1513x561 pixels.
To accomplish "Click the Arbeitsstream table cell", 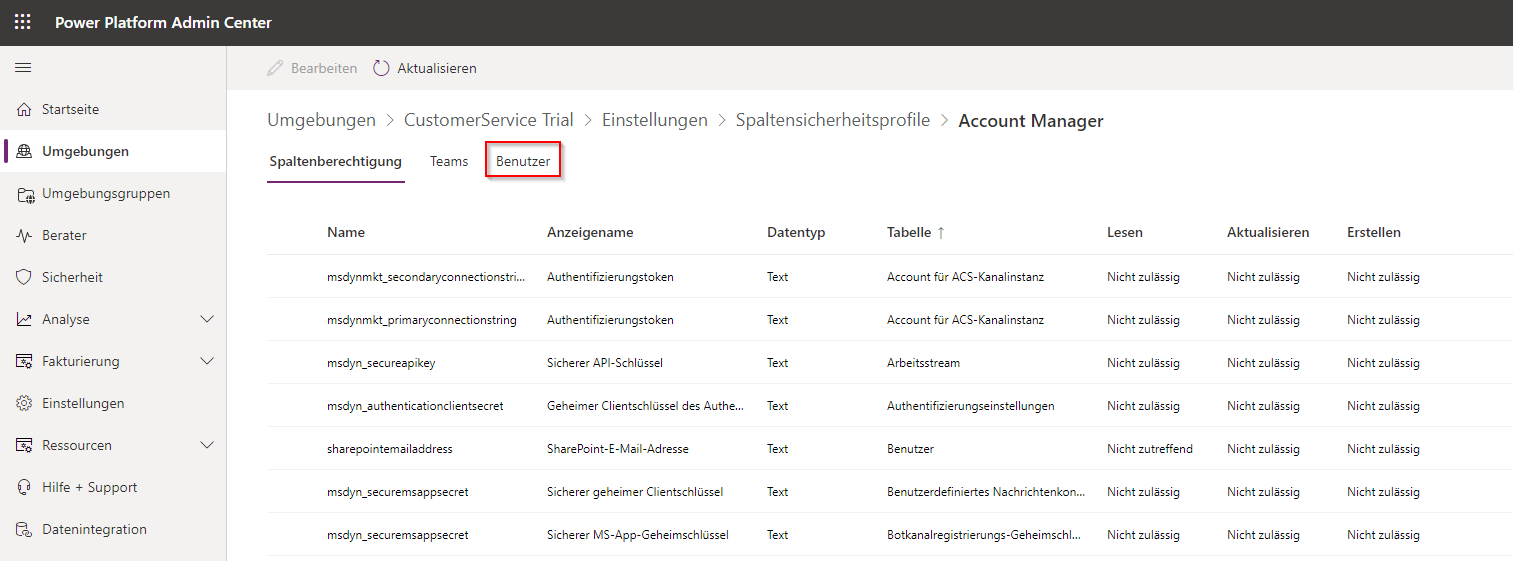I will (x=923, y=363).
